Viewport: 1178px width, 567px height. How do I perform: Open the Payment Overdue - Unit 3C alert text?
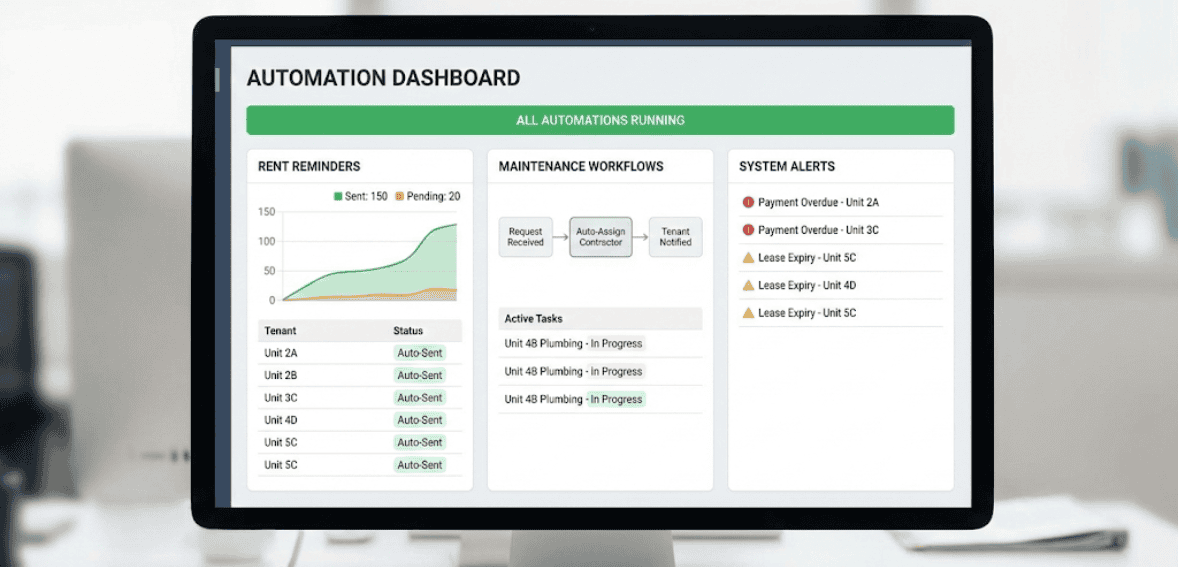(x=818, y=231)
